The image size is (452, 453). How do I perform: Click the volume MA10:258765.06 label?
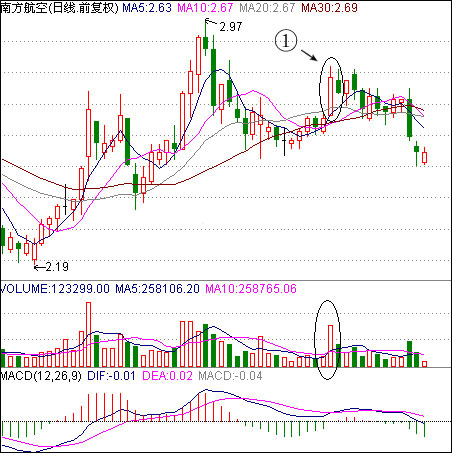tap(251, 289)
